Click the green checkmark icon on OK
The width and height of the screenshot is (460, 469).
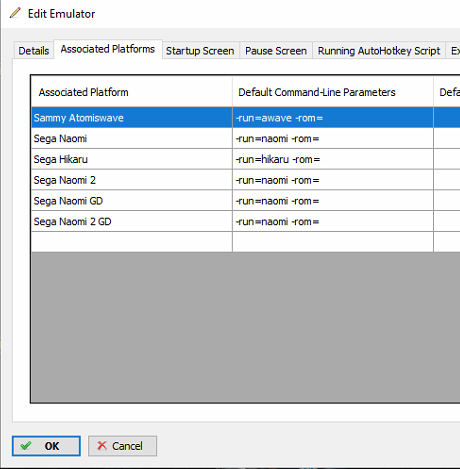point(26,446)
